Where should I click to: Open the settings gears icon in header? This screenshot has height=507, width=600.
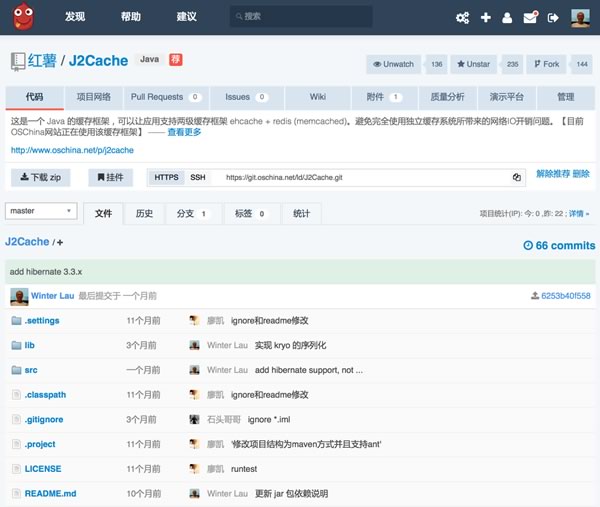pos(462,18)
